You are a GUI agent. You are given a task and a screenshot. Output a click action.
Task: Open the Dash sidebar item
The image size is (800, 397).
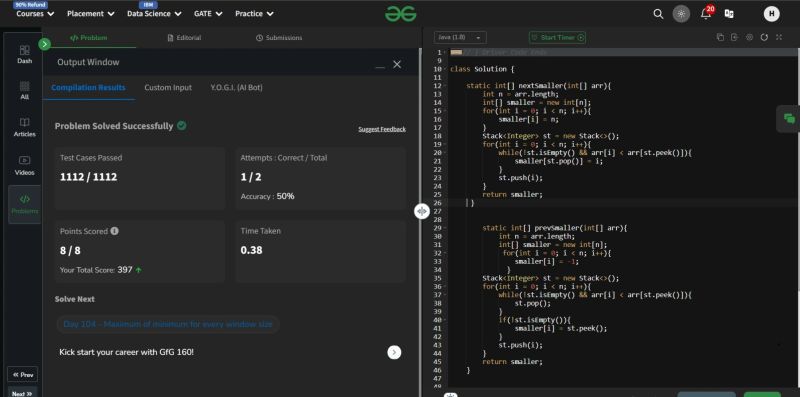(x=24, y=55)
